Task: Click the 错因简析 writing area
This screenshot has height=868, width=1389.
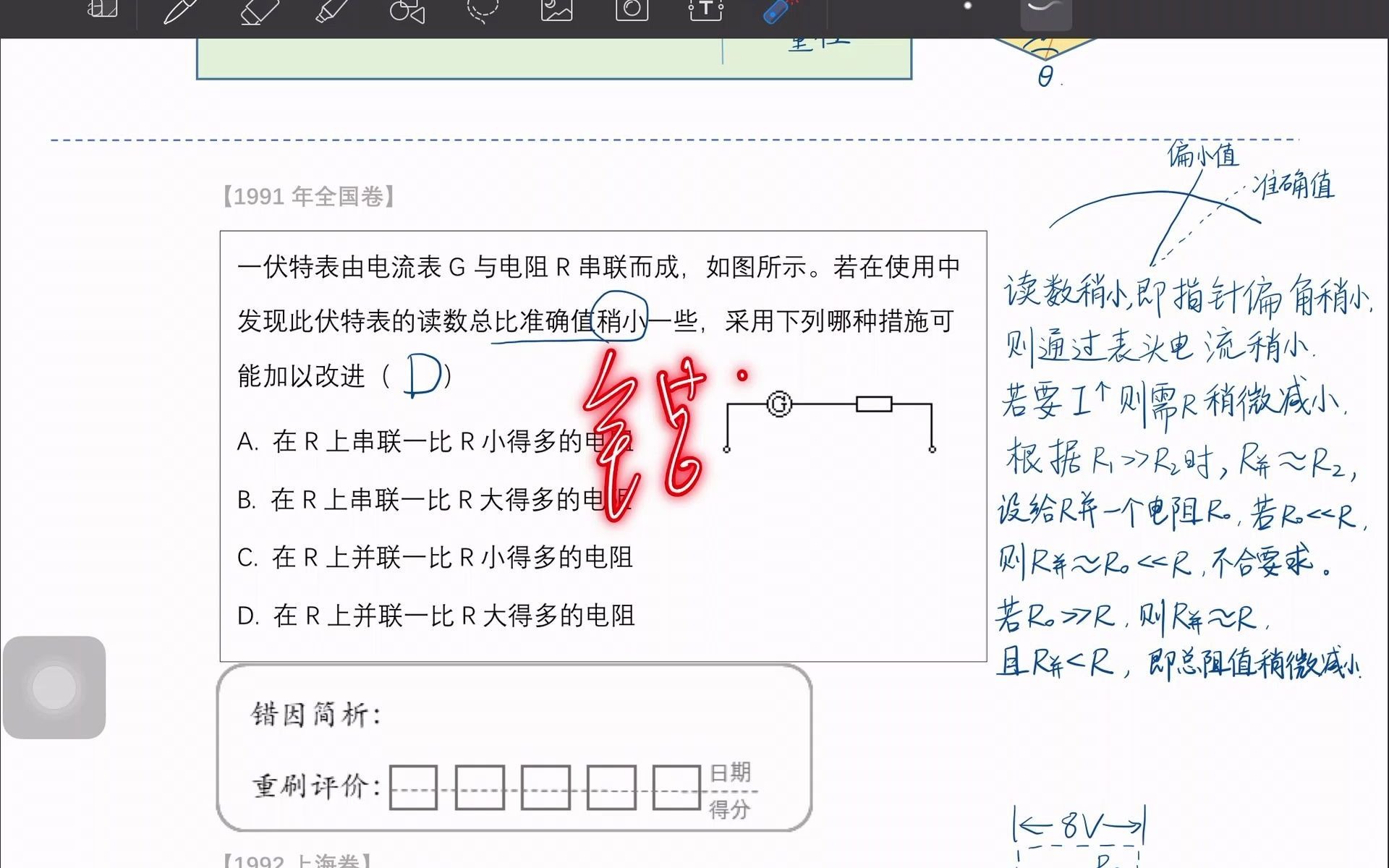Action: tap(506, 716)
